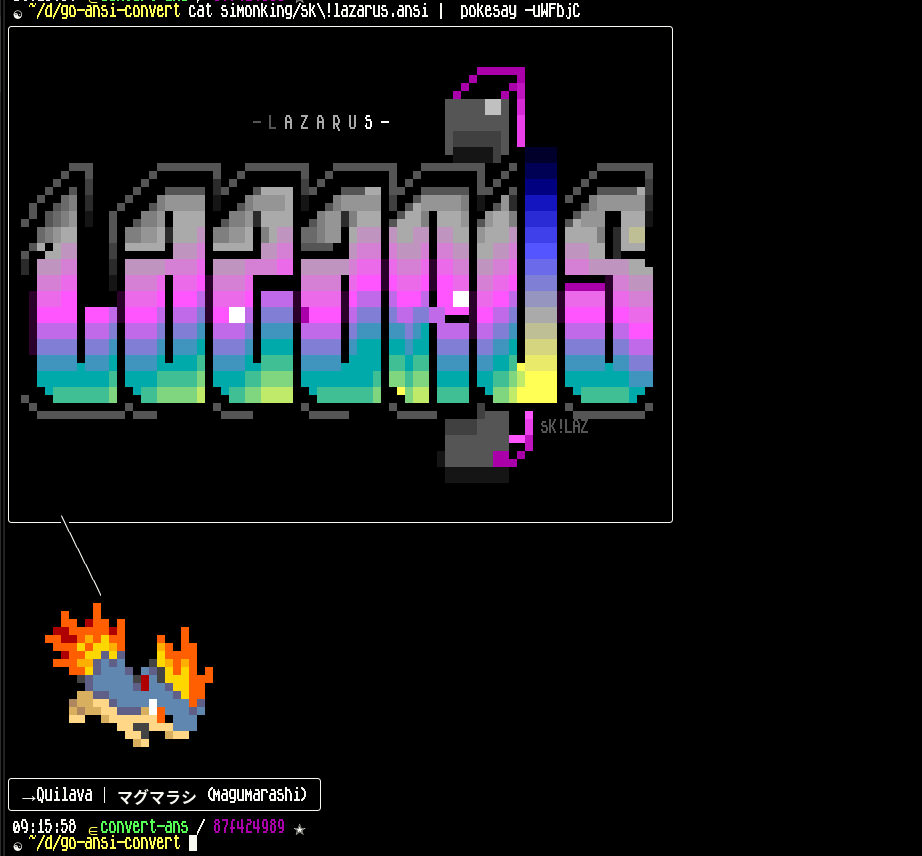This screenshot has height=856, width=922.
Task: Click the gray block below the Lazarus logo
Action: point(477,446)
